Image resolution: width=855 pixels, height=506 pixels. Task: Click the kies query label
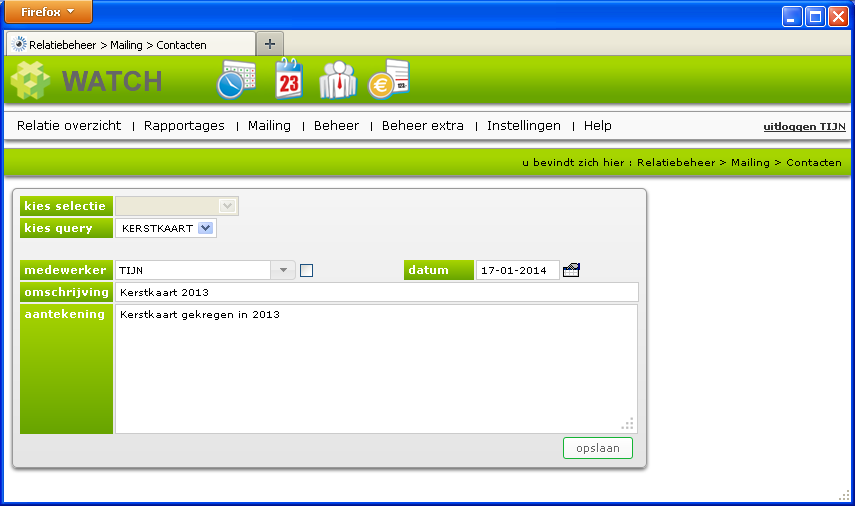coord(66,228)
